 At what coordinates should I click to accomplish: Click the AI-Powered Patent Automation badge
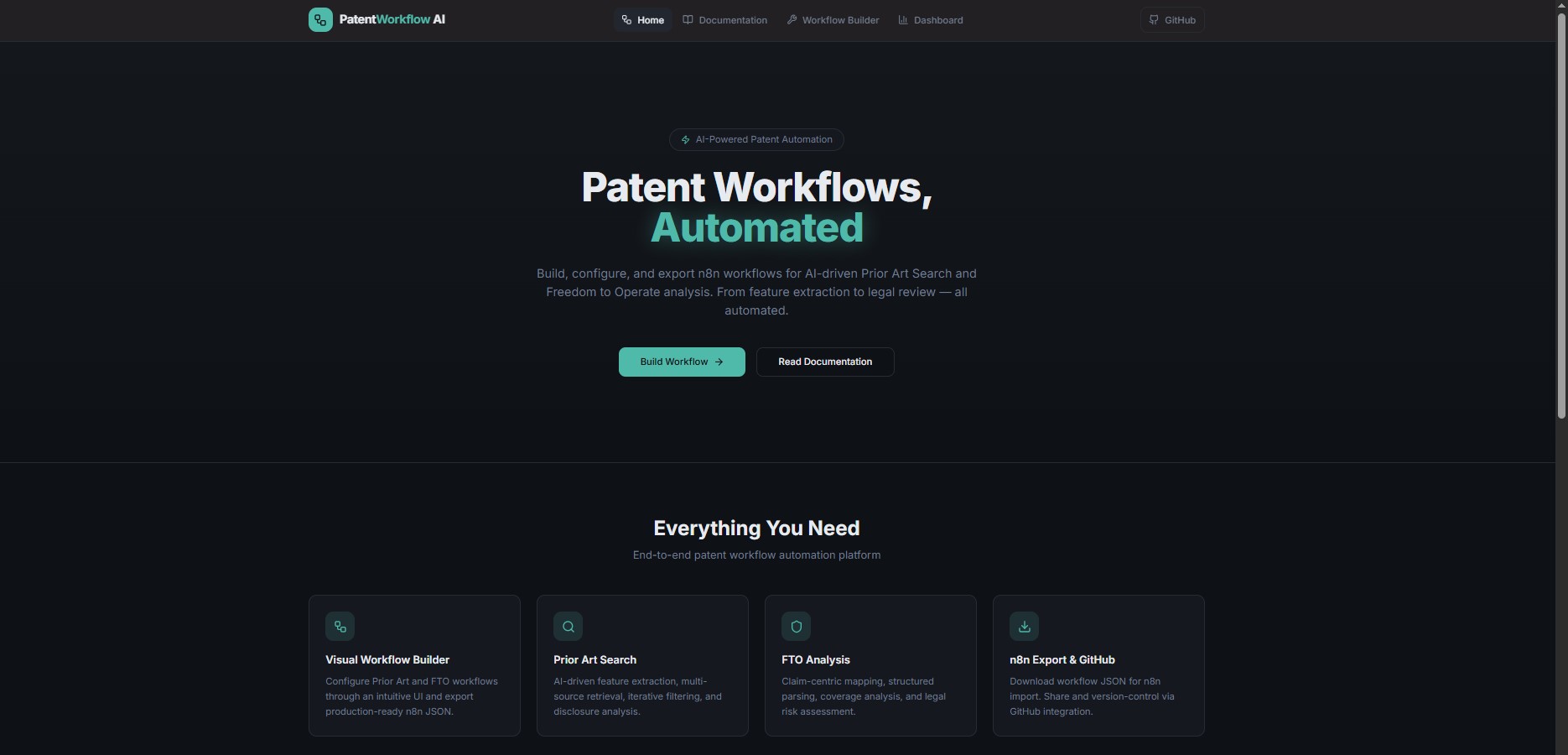pyautogui.click(x=756, y=139)
